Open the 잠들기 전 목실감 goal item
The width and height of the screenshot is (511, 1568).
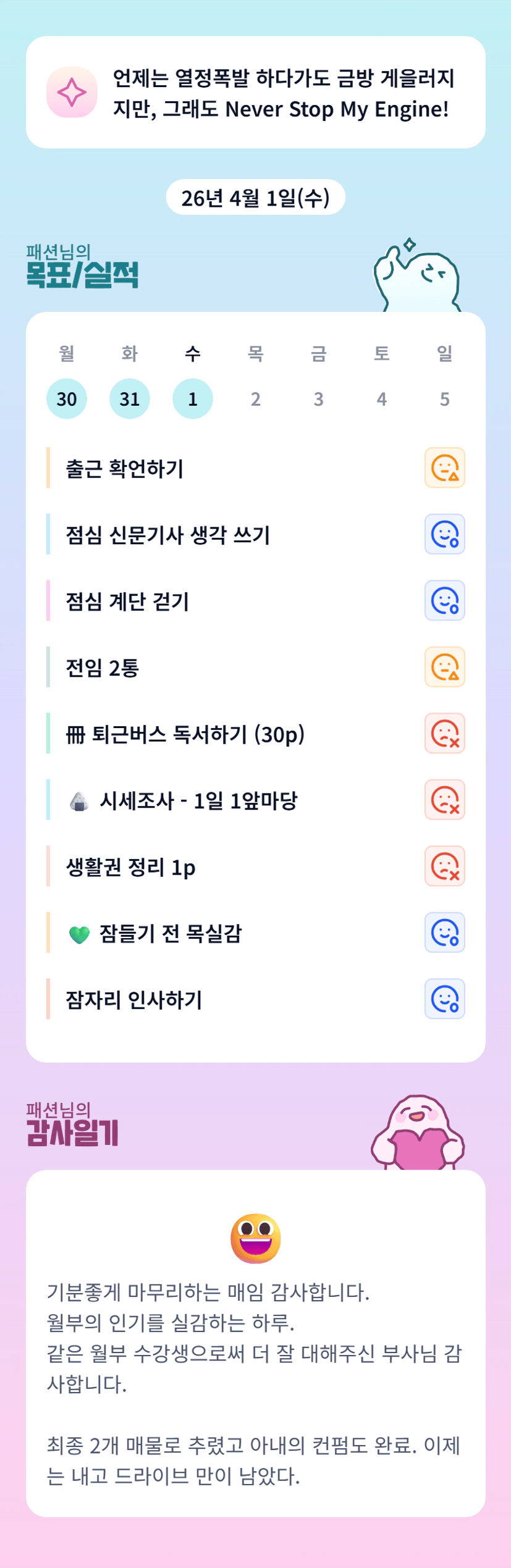coord(171,933)
